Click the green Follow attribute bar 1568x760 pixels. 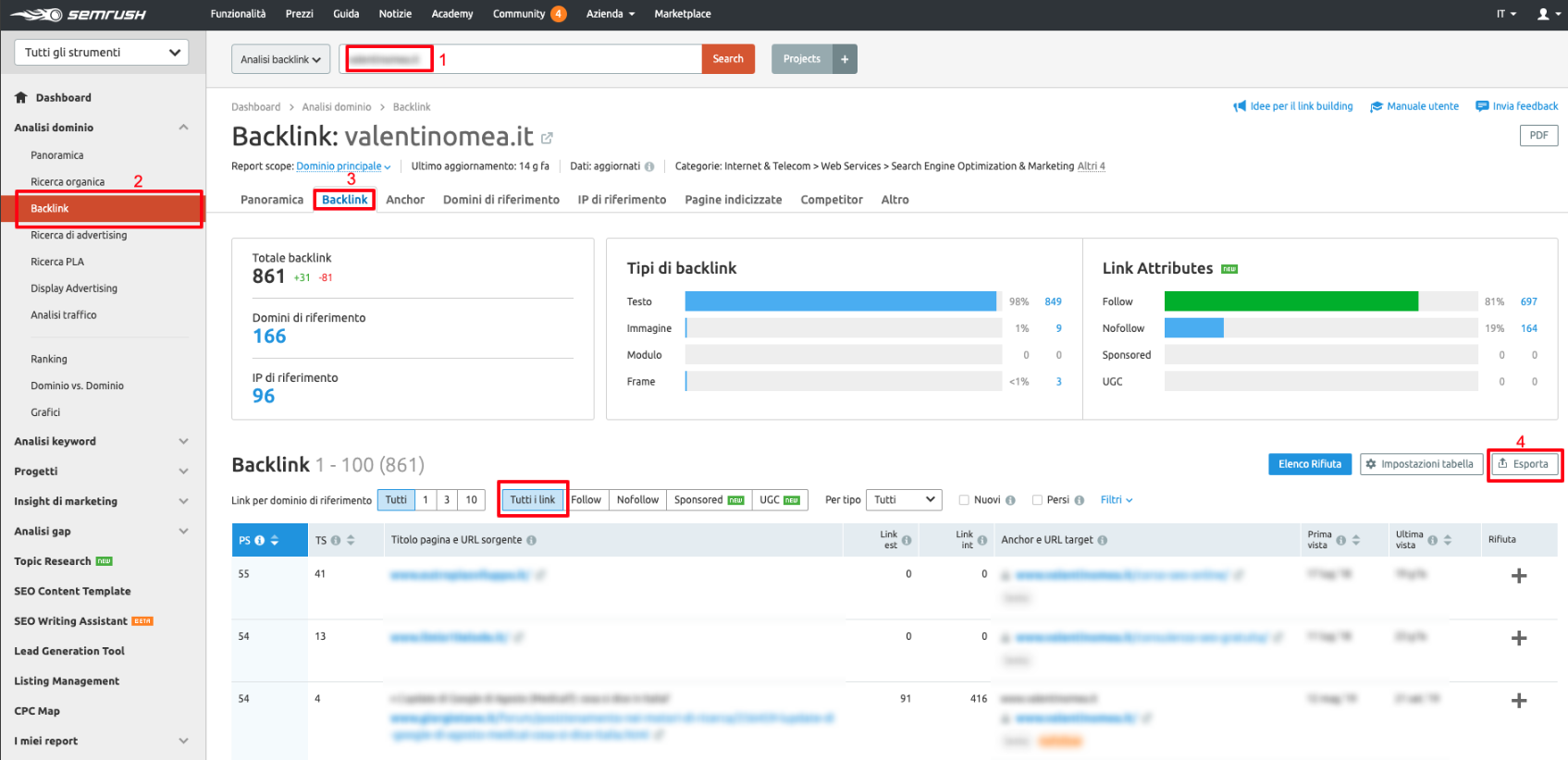[1291, 301]
